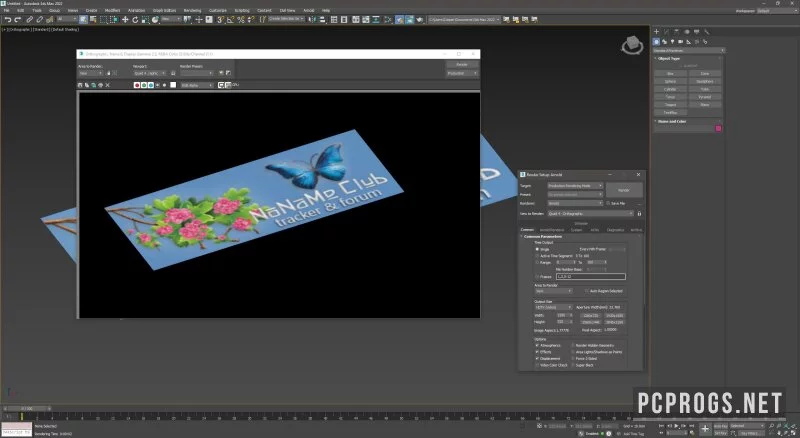Open the Output Size HDTV dropdown
The width and height of the screenshot is (800, 438).
(554, 307)
